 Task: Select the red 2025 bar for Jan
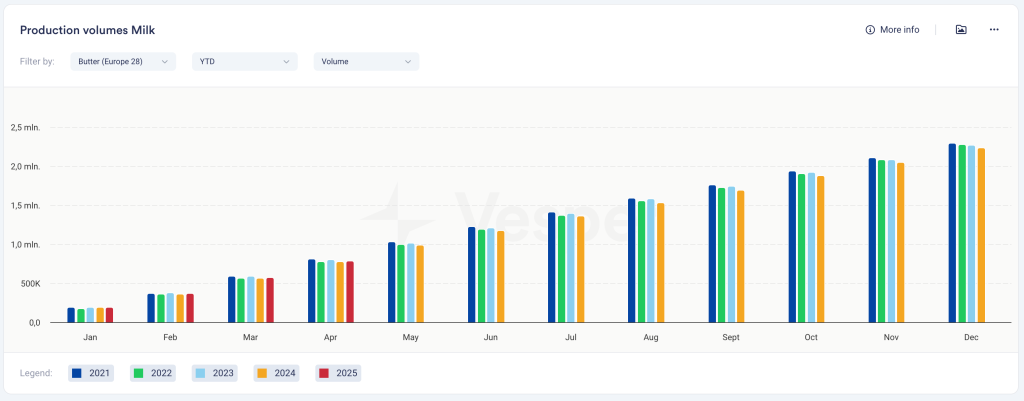tap(110, 315)
